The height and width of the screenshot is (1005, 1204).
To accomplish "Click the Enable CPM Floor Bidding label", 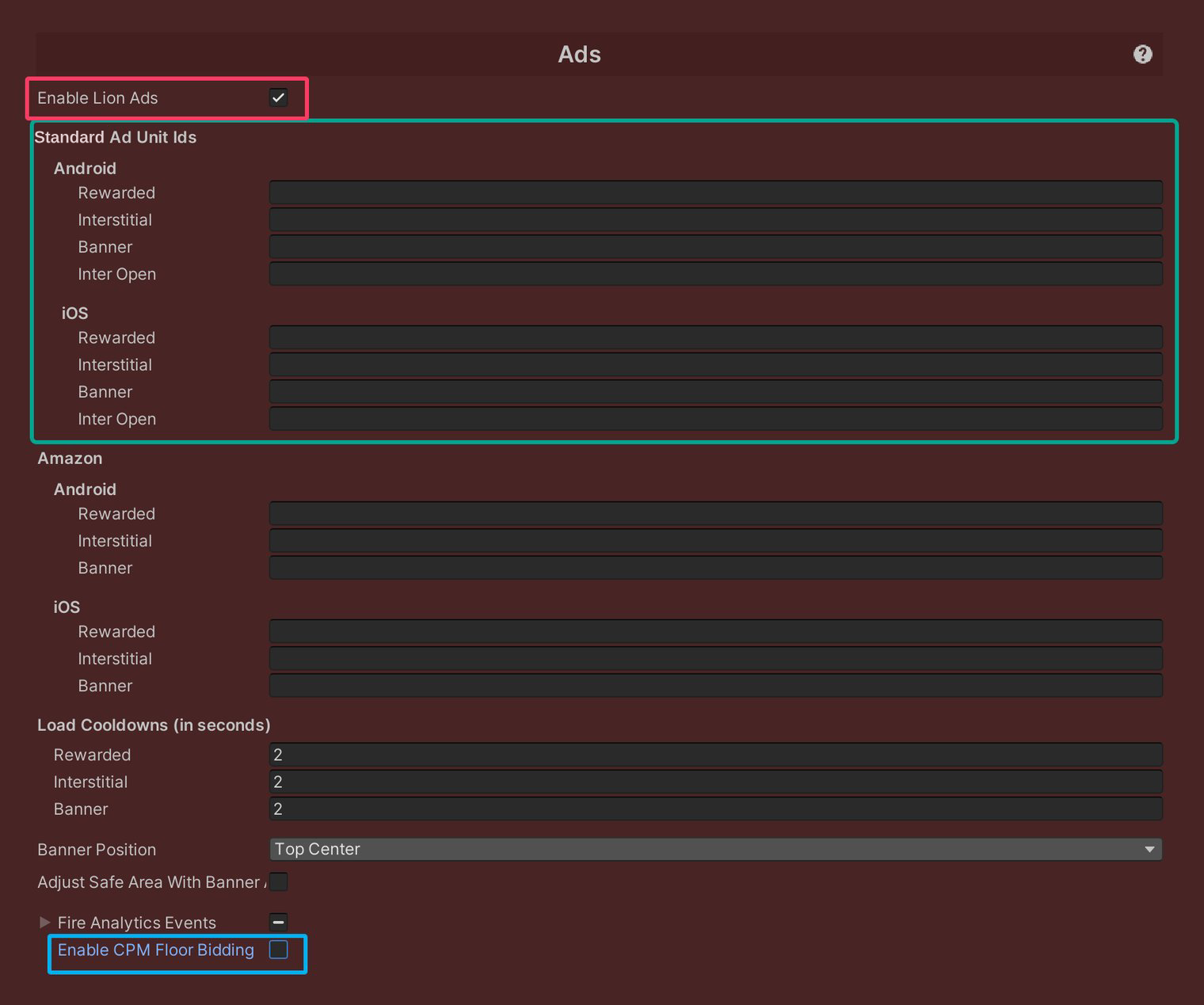I will tap(155, 950).
